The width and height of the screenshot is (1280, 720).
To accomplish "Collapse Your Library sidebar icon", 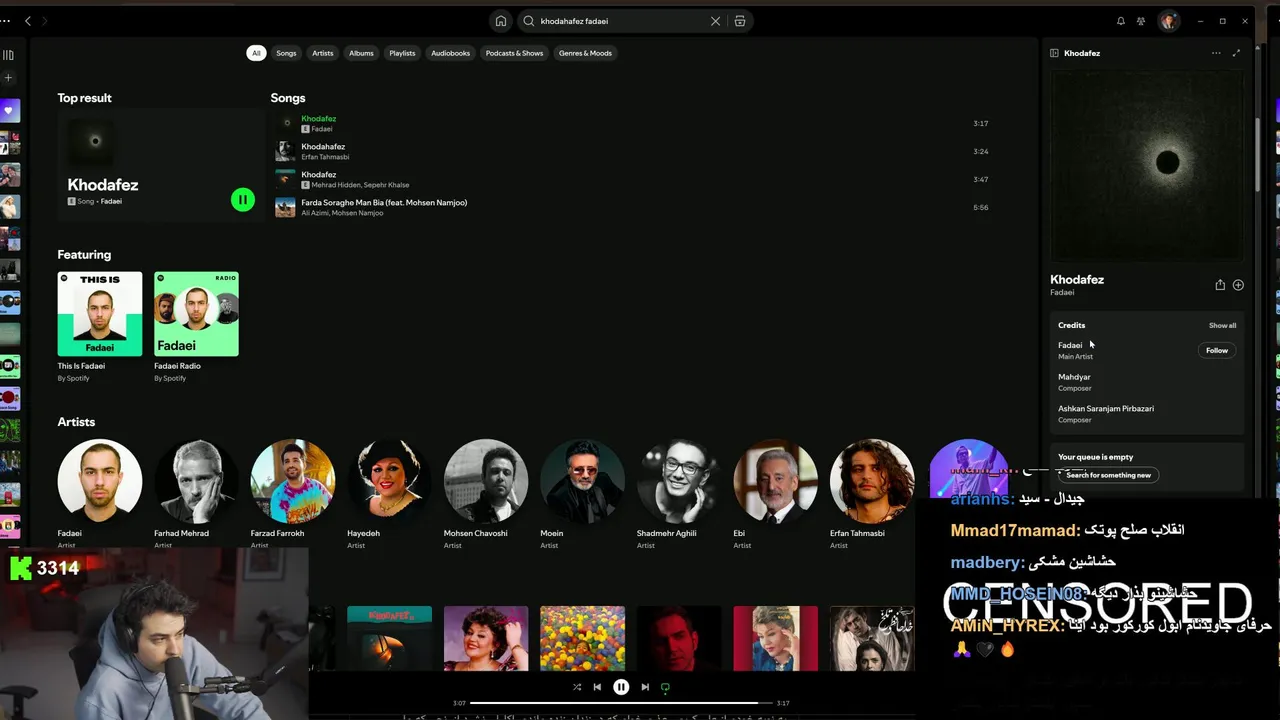I will pos(8,55).
